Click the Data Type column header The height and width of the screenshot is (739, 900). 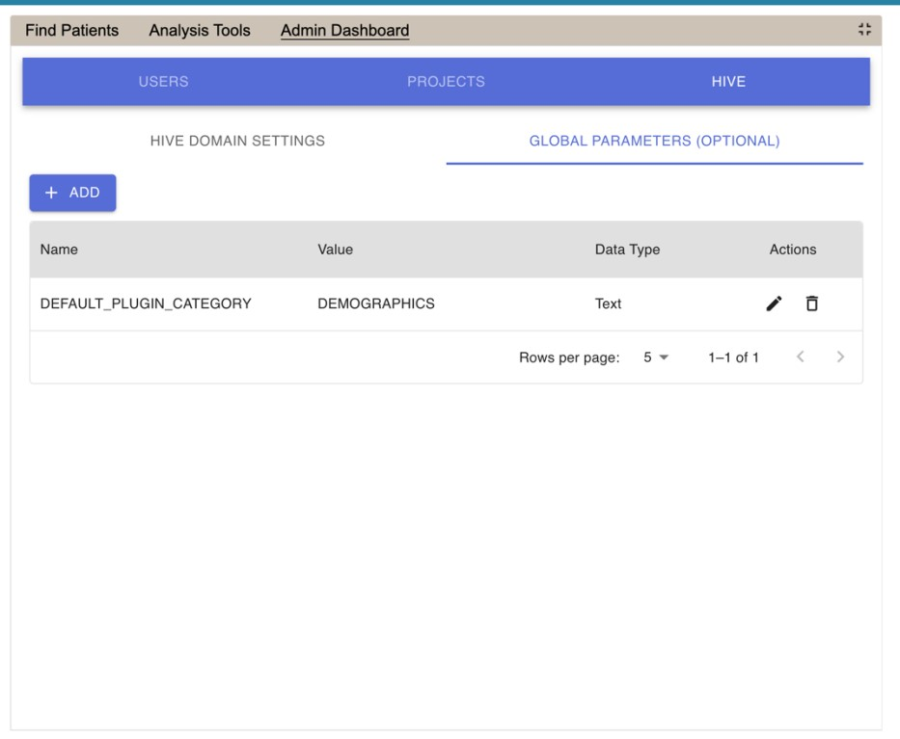(x=627, y=250)
